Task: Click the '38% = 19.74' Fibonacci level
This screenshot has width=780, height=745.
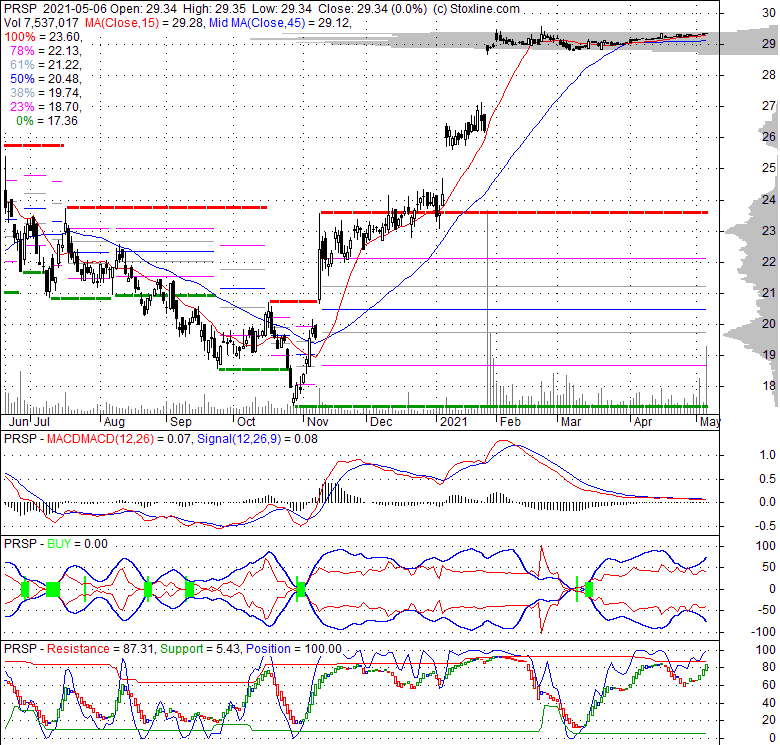Action: [46, 93]
